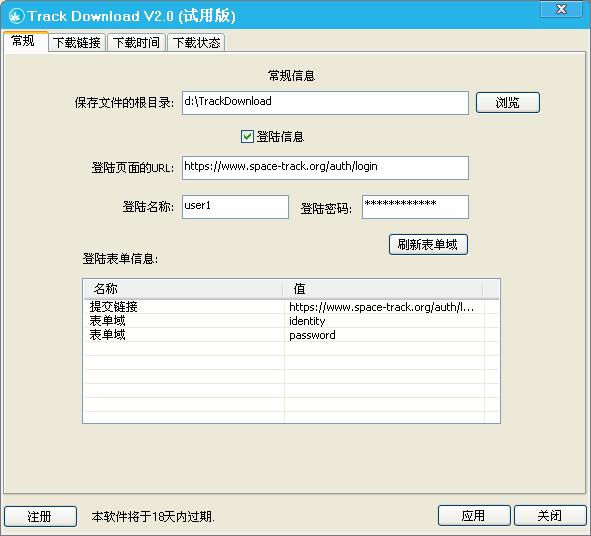Click the 登陆名称 field containing user1

235,207
